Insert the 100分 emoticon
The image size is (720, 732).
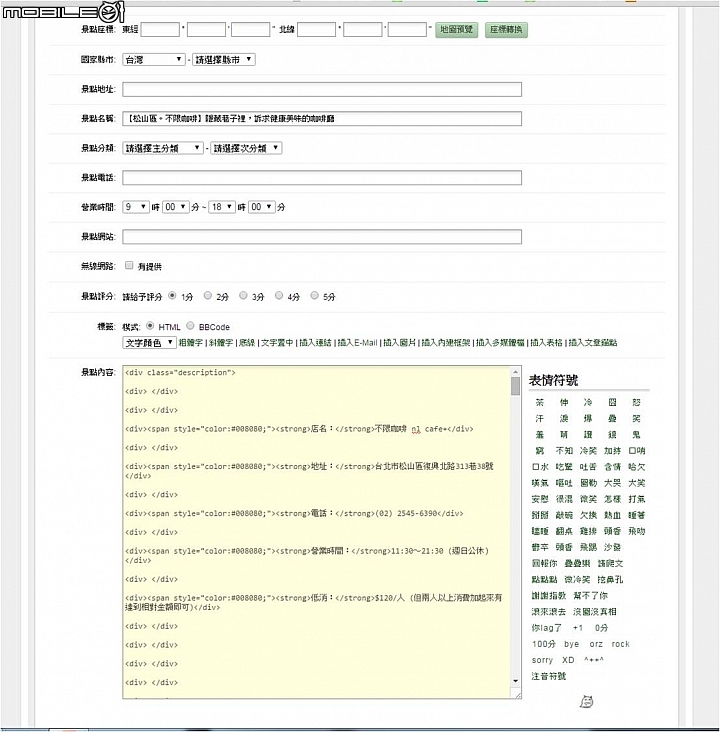(x=544, y=644)
